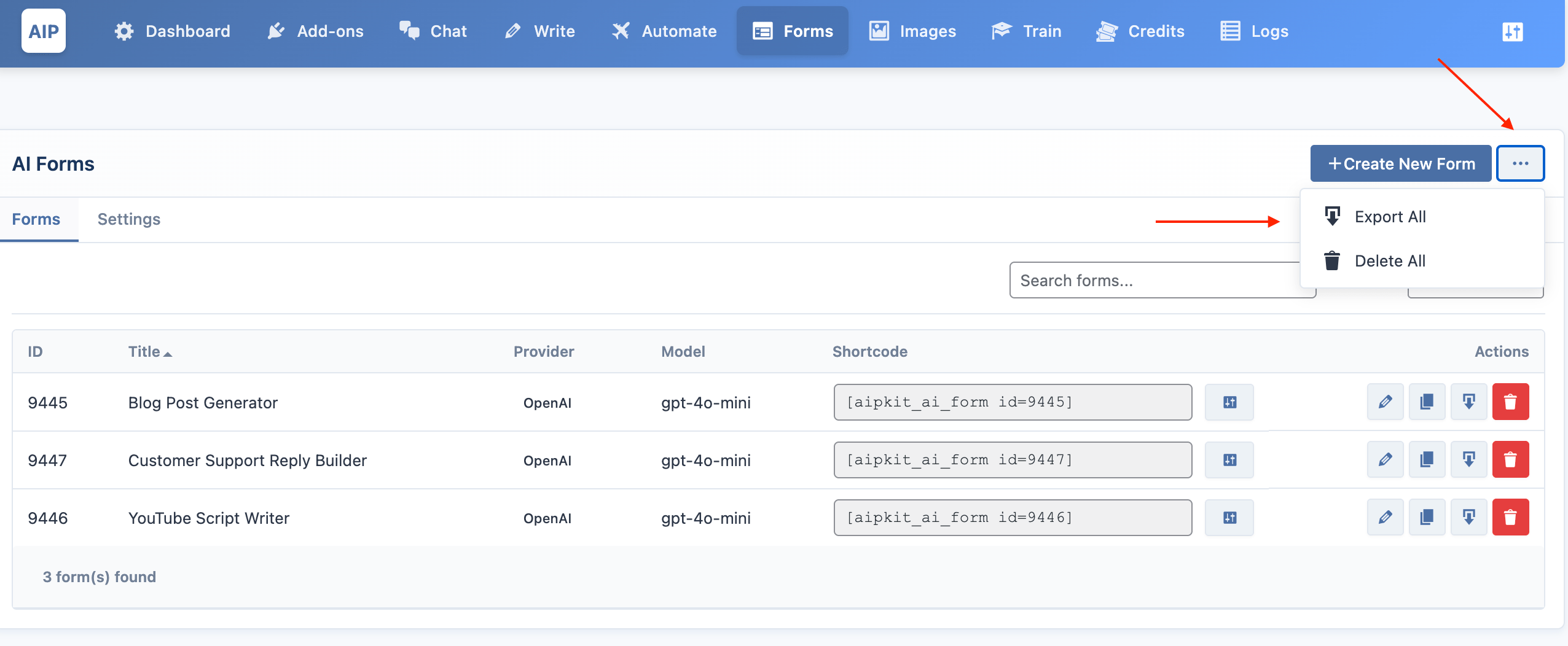1568x646 pixels.
Task: Open shortcode settings for form 9446
Action: click(x=1229, y=518)
